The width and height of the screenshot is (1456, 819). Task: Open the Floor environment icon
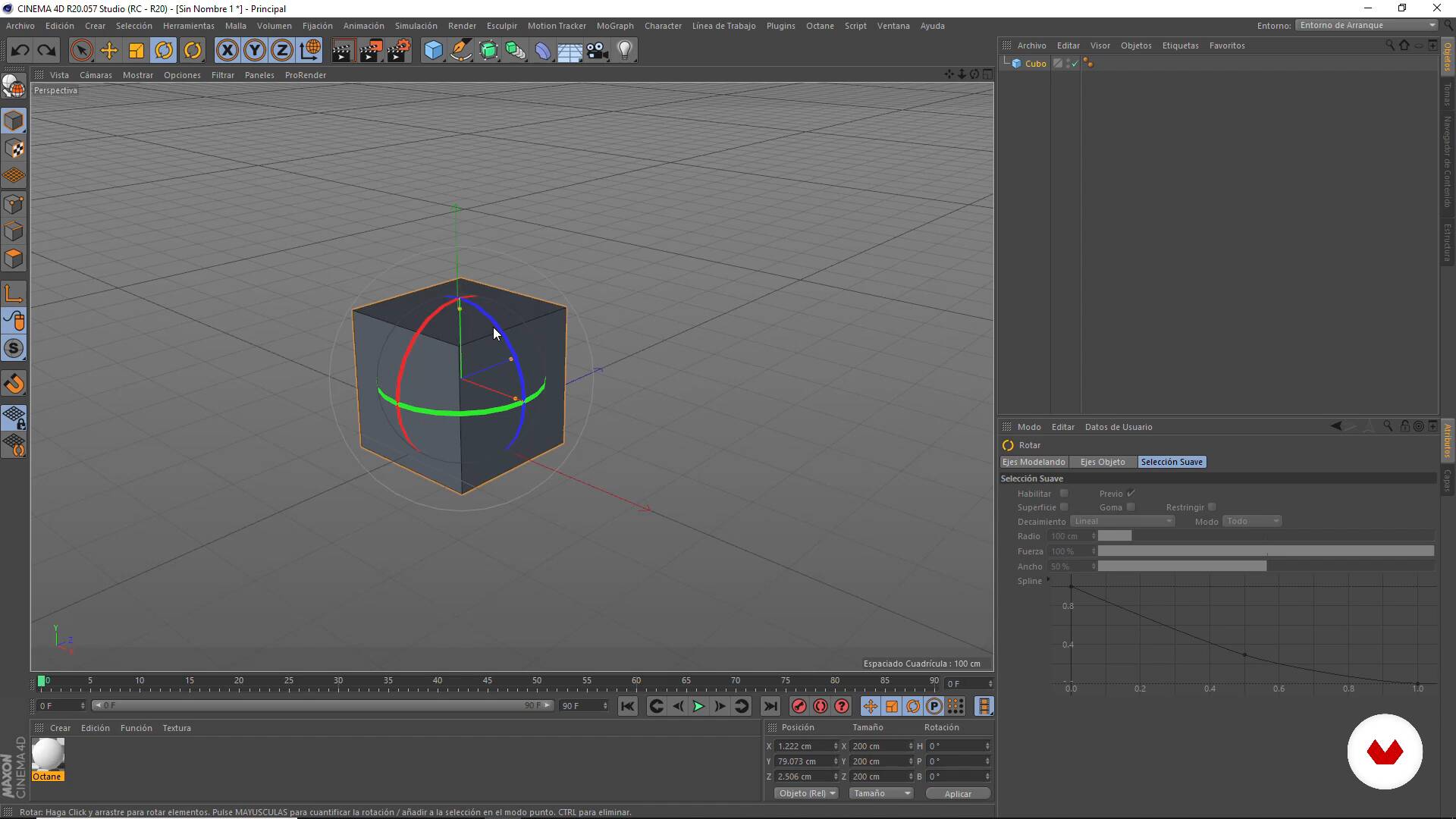(570, 51)
